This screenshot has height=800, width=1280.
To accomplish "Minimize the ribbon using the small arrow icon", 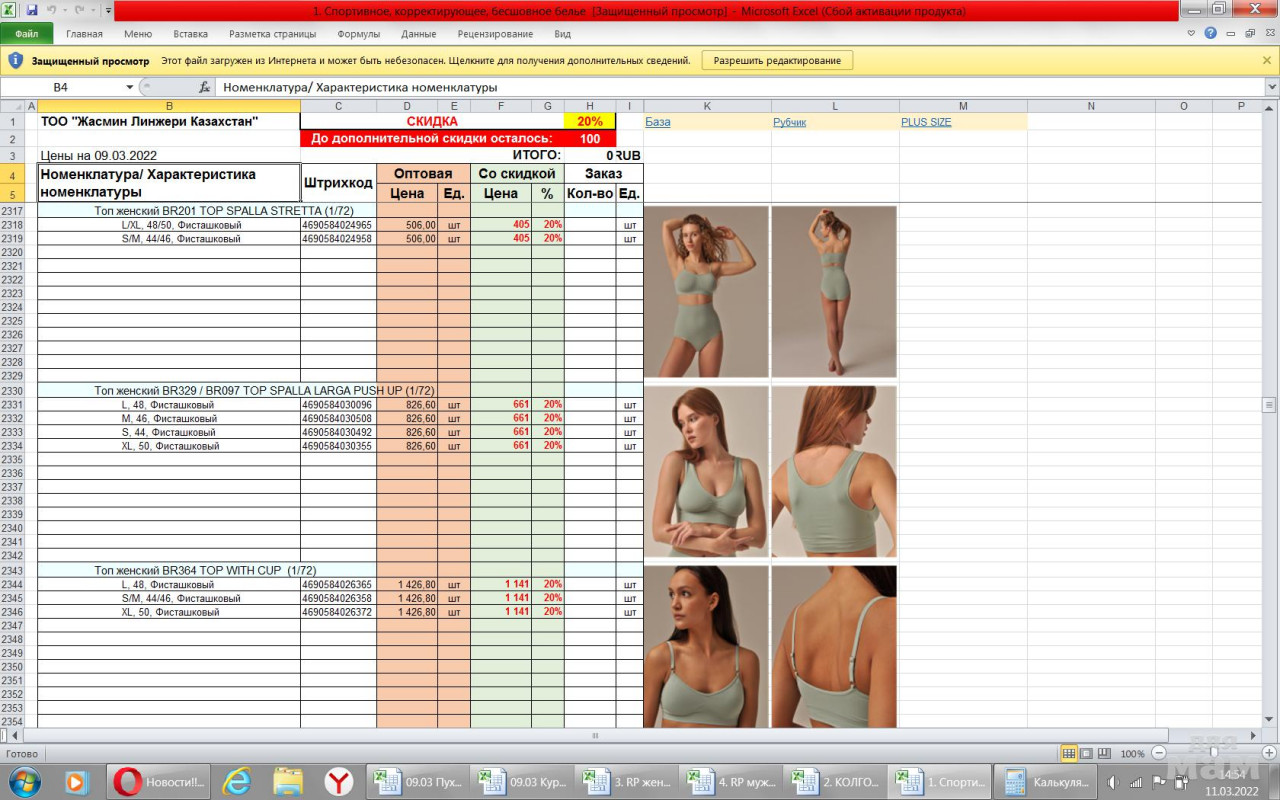I will click(1191, 33).
